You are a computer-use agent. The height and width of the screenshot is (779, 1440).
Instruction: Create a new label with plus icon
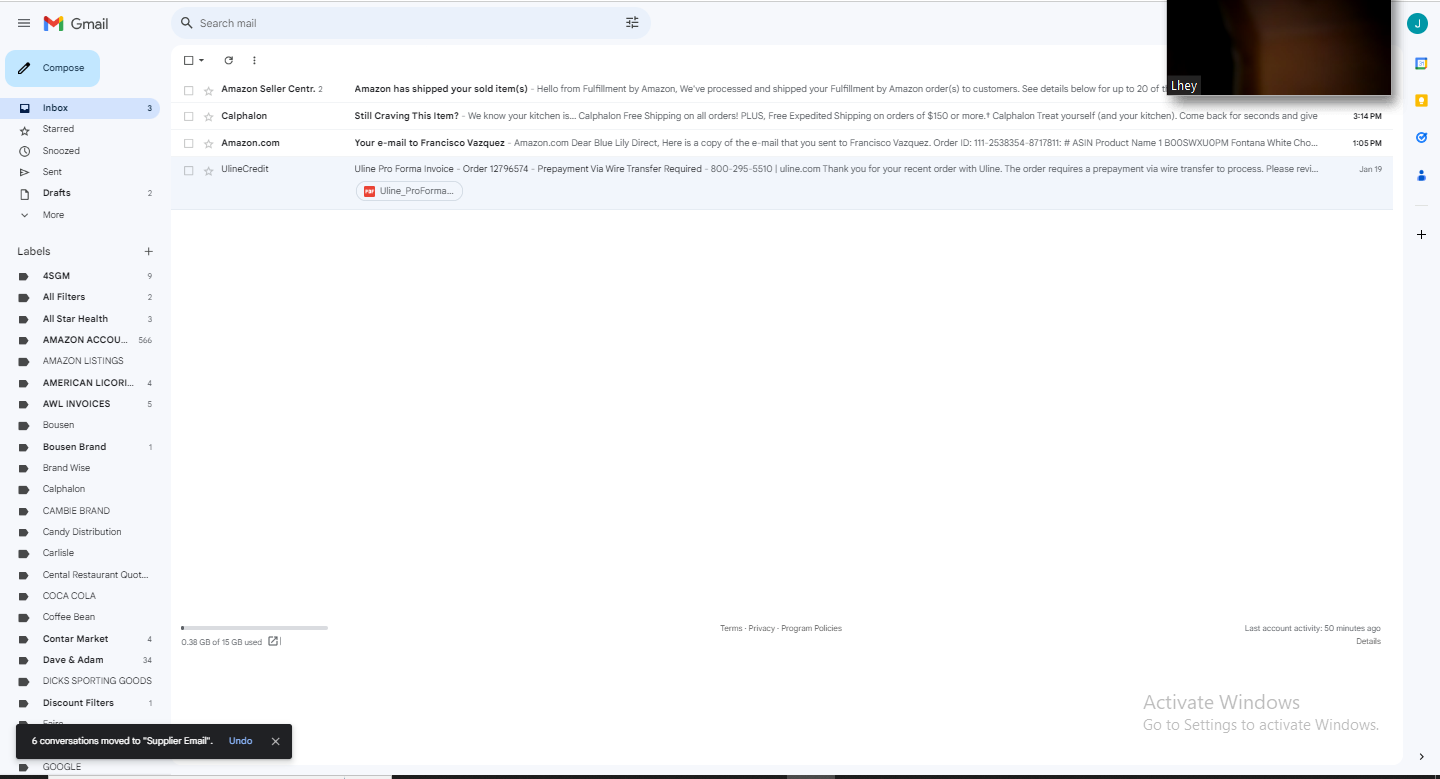point(149,251)
